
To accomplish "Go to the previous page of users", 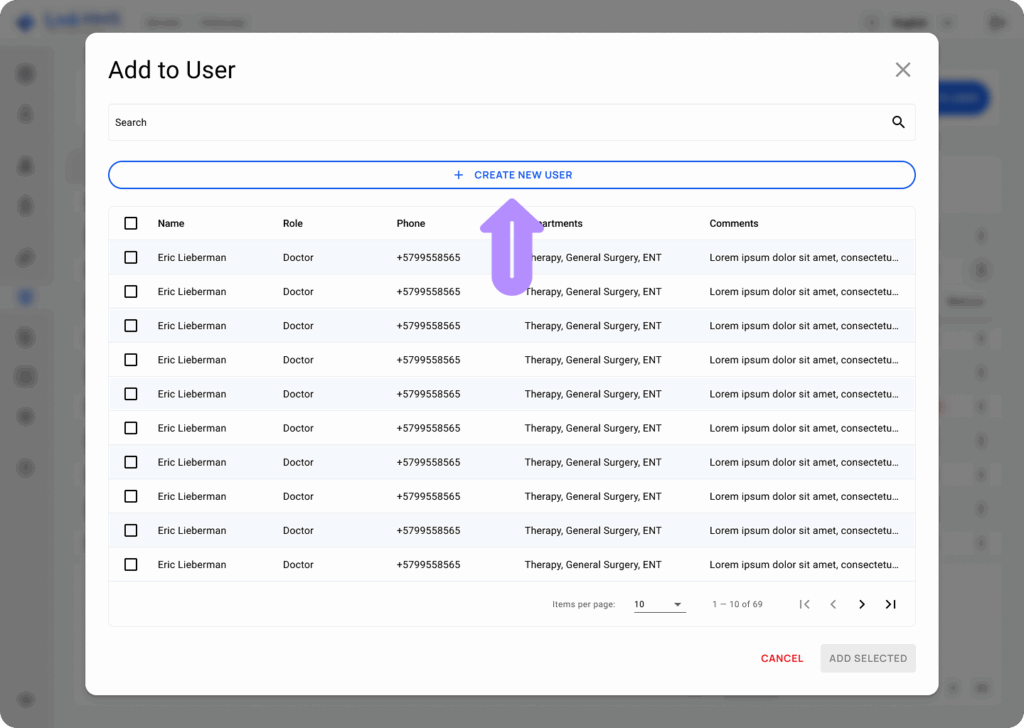I will (x=833, y=604).
